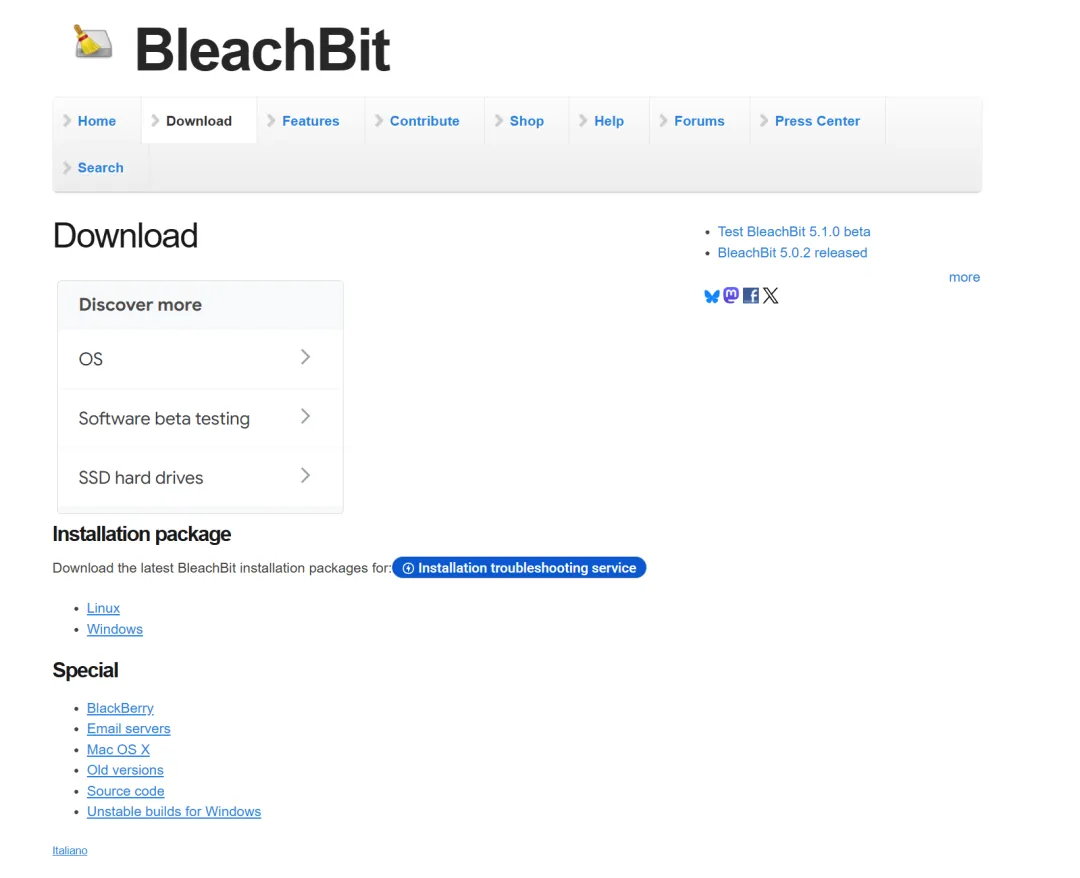
Task: Expand the OS chevron in Discover more
Action: (305, 357)
